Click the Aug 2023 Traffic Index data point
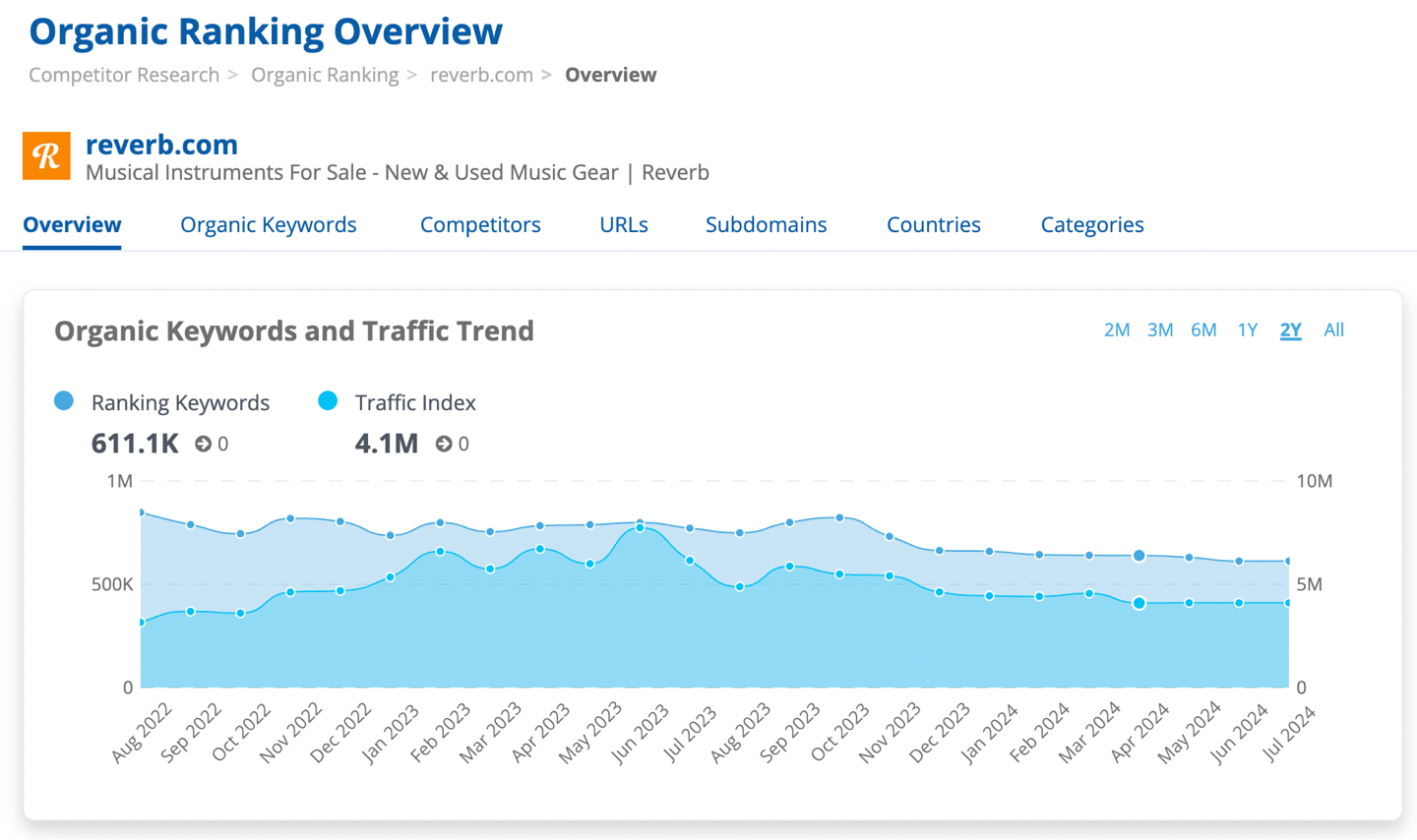The width and height of the screenshot is (1417, 840). point(740,587)
